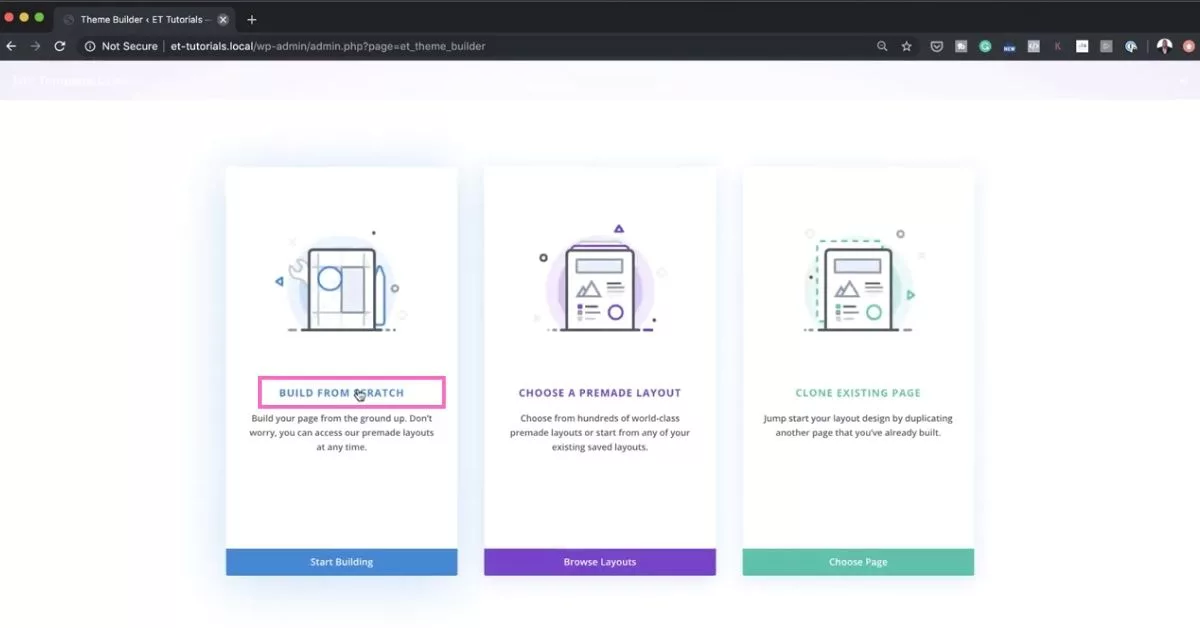Open the red K extension icon

tap(1058, 46)
